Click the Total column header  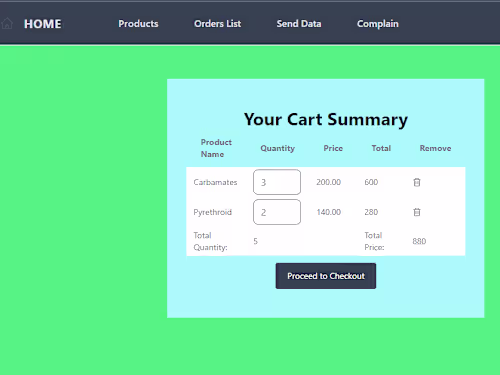pos(381,148)
